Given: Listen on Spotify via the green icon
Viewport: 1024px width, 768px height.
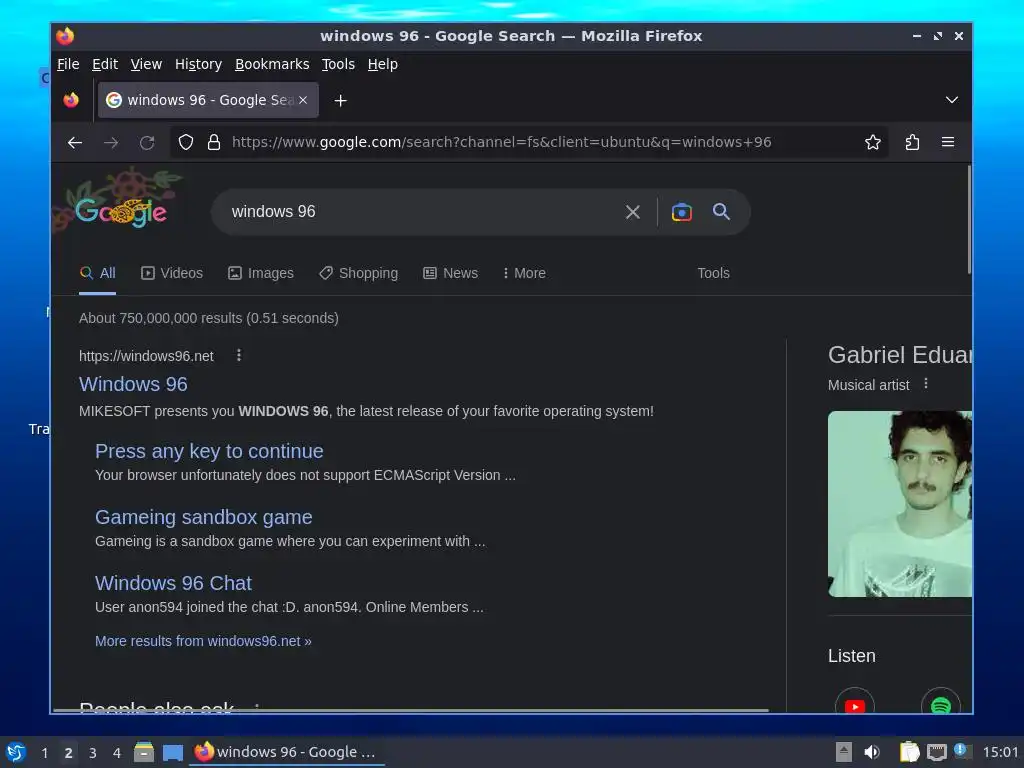Looking at the screenshot, I should pyautogui.click(x=940, y=705).
